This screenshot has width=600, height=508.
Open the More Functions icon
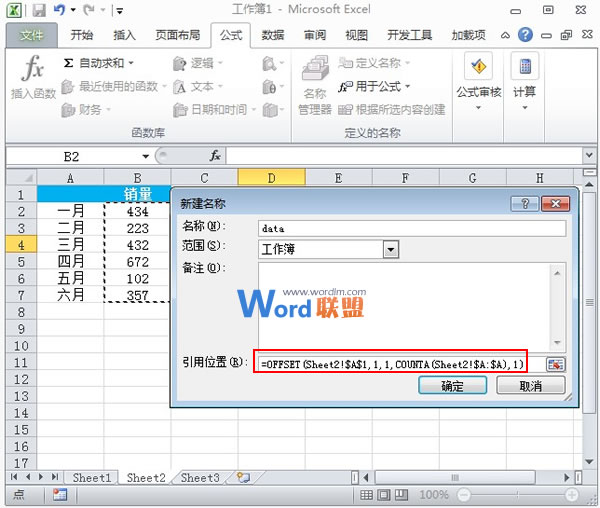coord(270,110)
